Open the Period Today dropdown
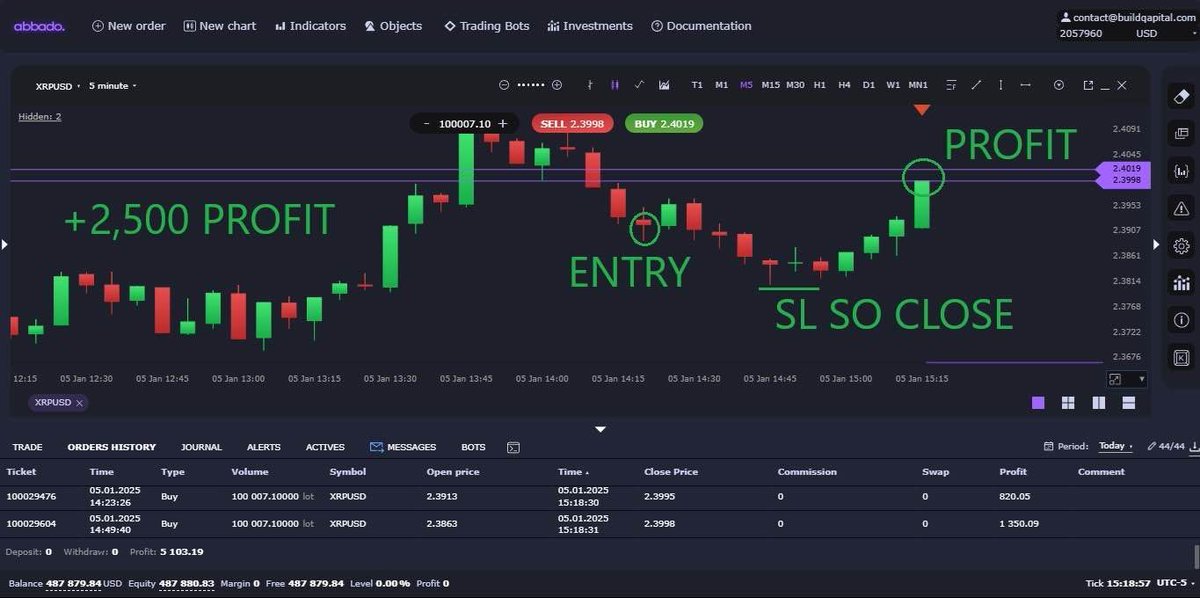1200x598 pixels. 1113,446
